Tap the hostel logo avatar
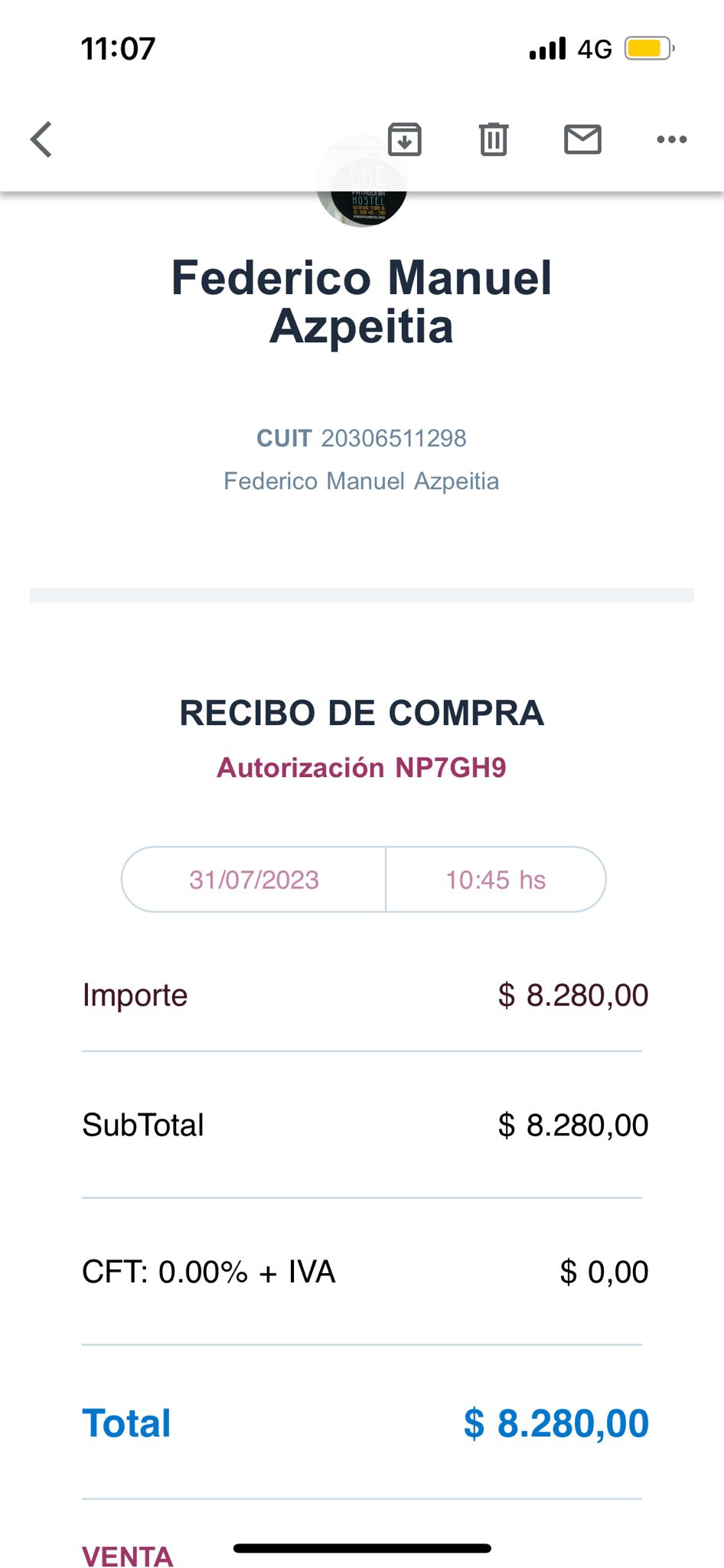The height and width of the screenshot is (1568, 724). 362,202
